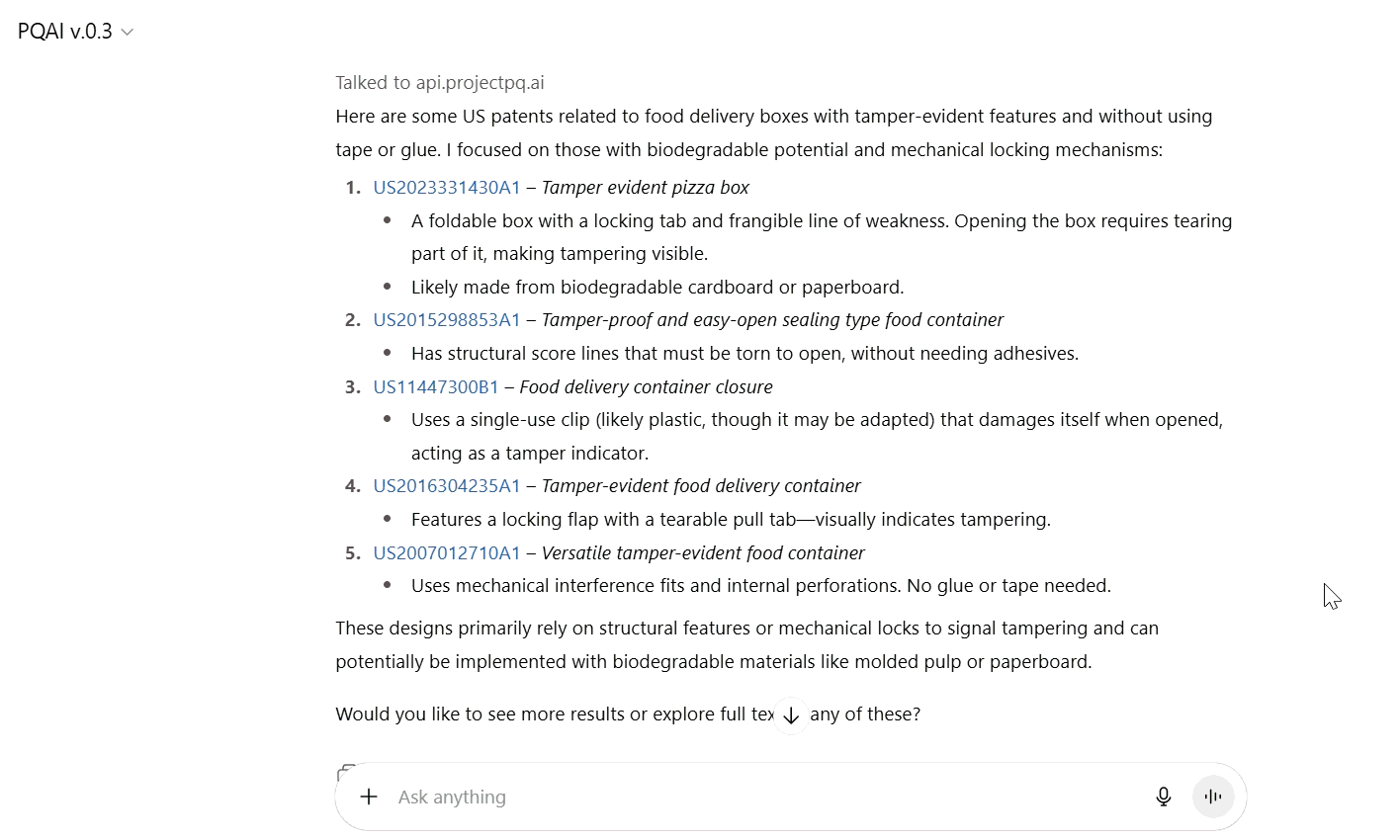Click the plus attach icon in composer
The height and width of the screenshot is (840, 1400).
(369, 797)
